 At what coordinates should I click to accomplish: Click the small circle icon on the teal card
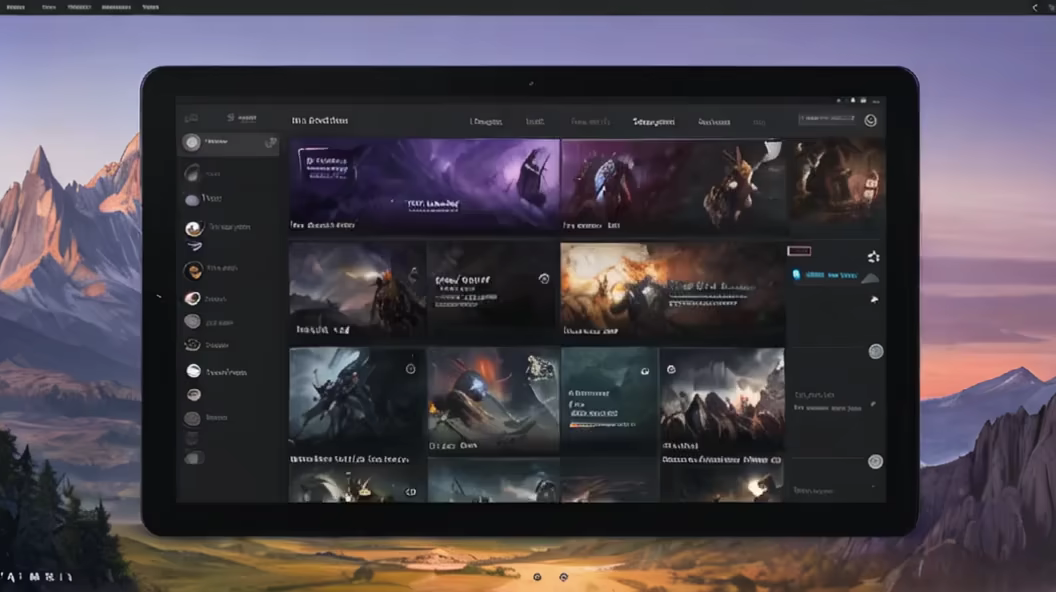(645, 369)
